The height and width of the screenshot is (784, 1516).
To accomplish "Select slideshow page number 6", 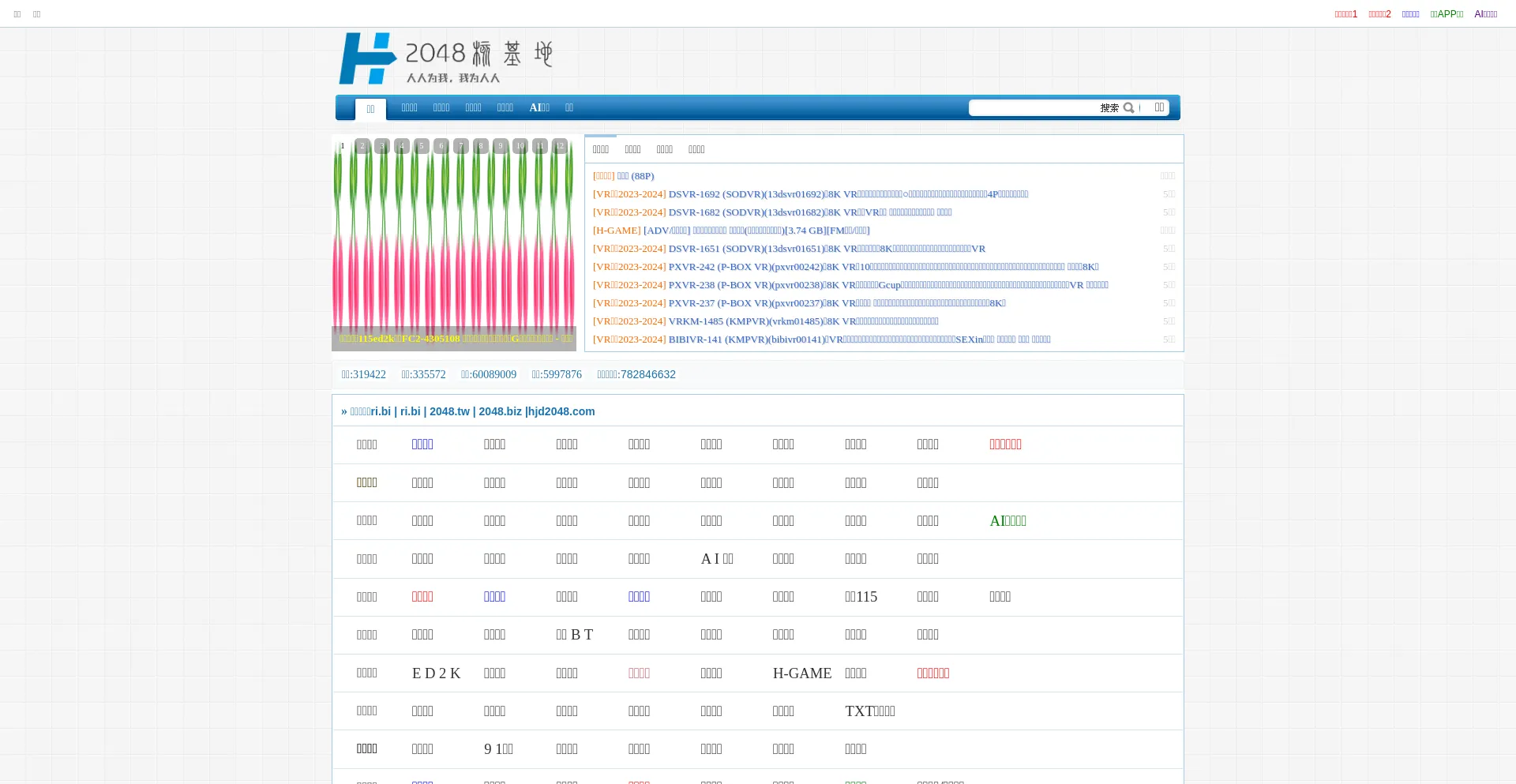I will 441,146.
